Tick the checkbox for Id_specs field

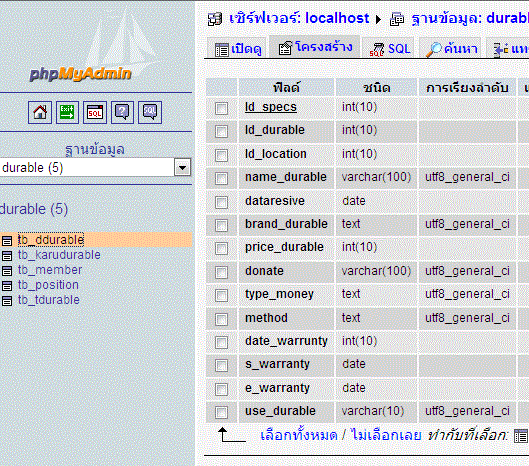[x=221, y=108]
